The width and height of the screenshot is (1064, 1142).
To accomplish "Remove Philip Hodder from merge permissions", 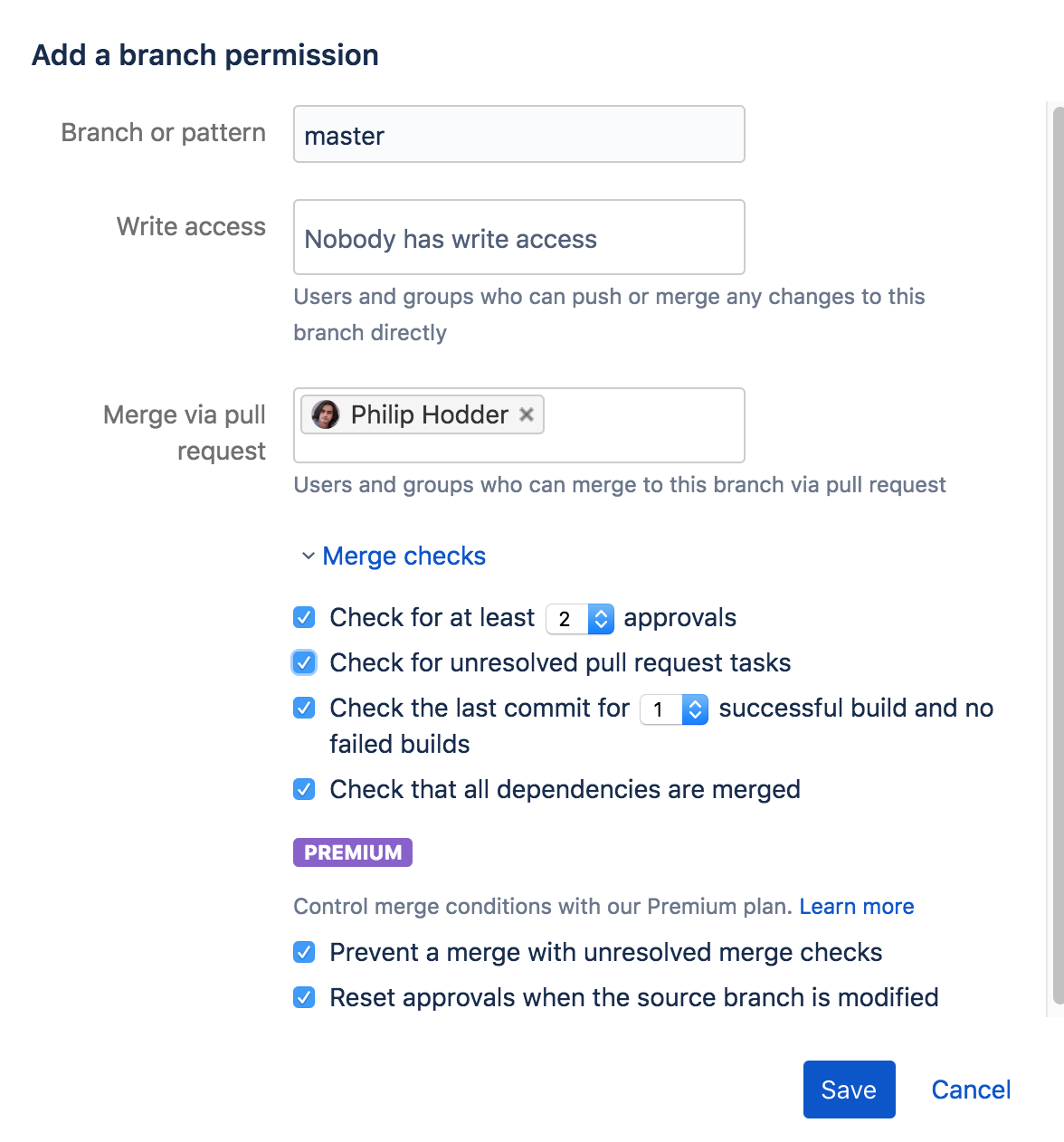I will coord(527,414).
